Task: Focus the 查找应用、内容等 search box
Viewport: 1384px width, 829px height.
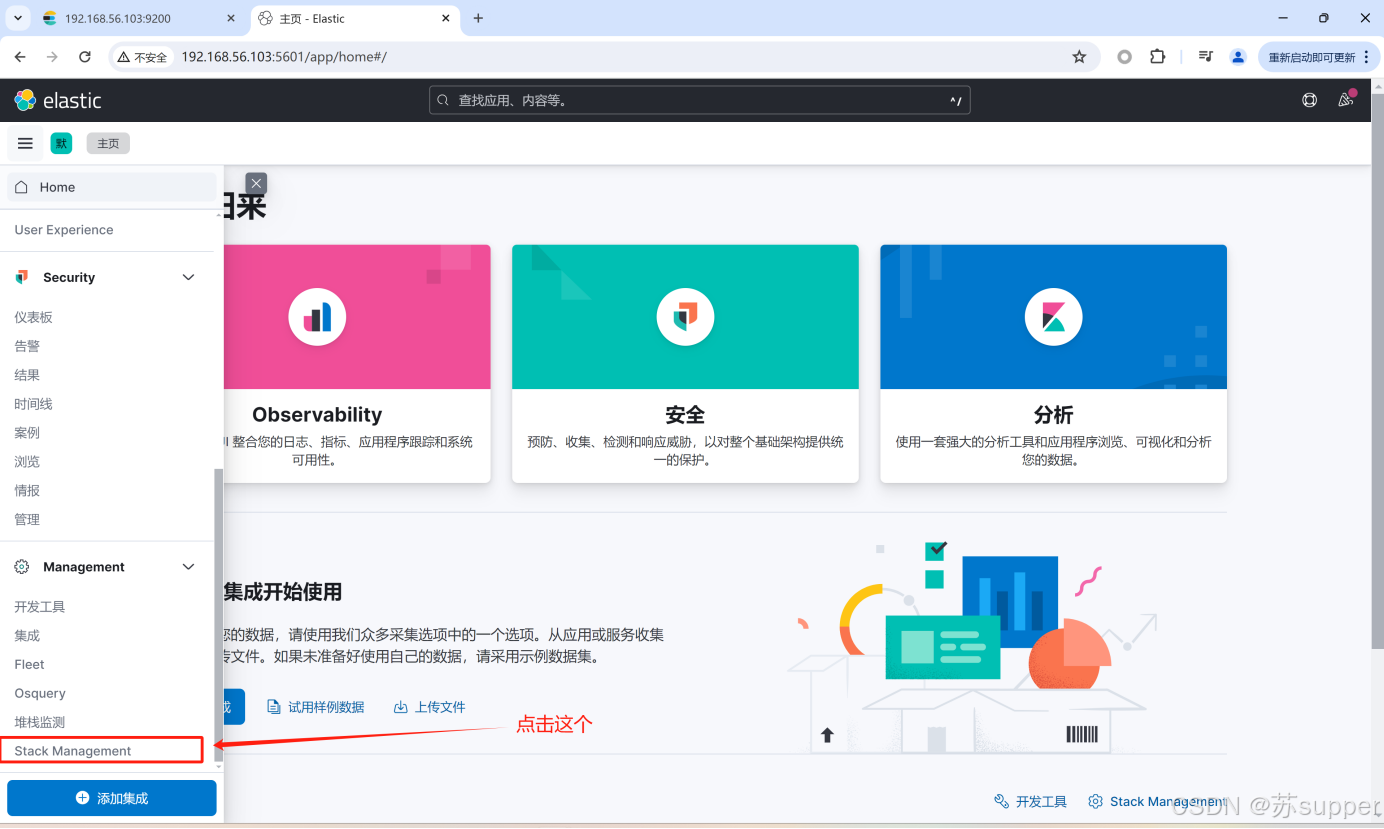Action: pyautogui.click(x=699, y=100)
